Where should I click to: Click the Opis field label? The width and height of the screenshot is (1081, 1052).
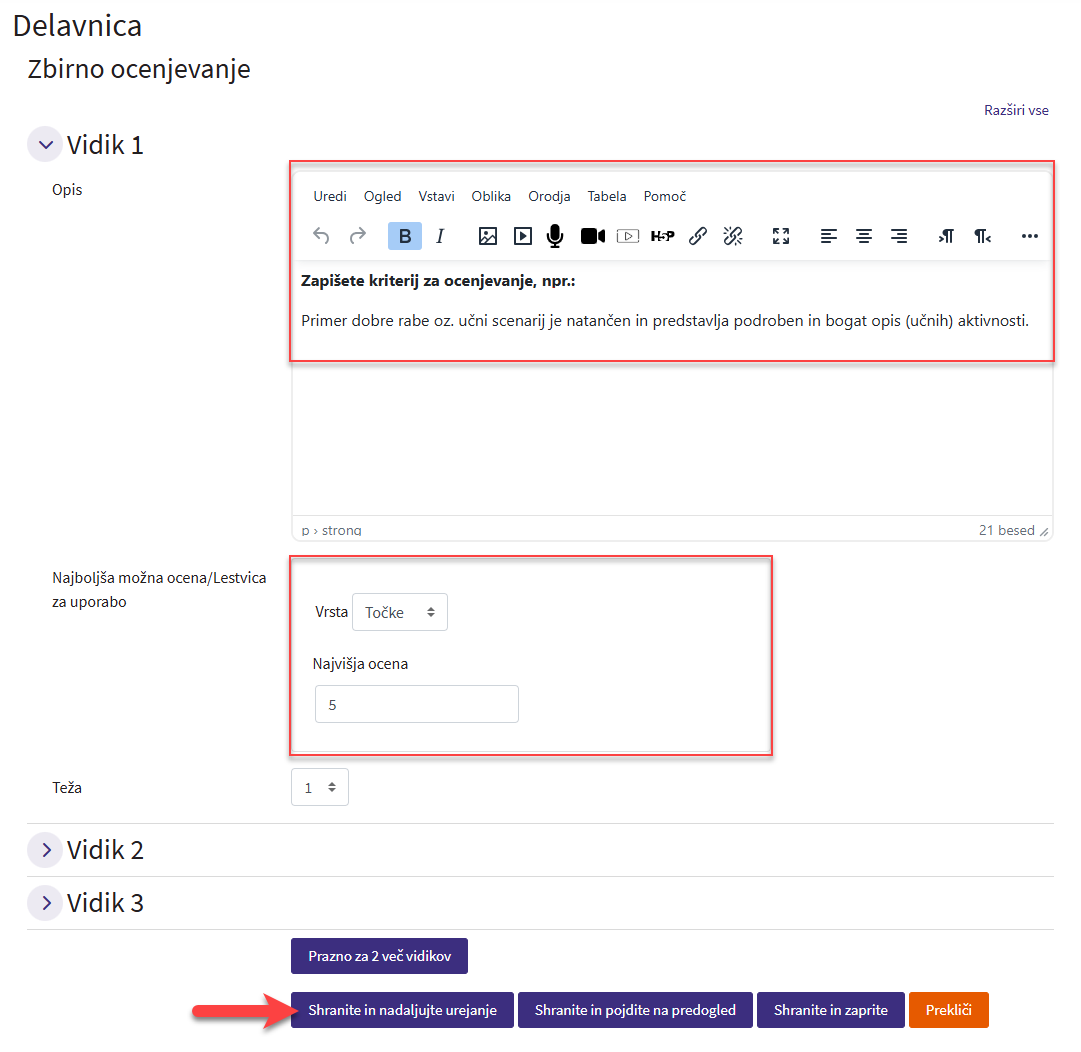click(x=67, y=190)
